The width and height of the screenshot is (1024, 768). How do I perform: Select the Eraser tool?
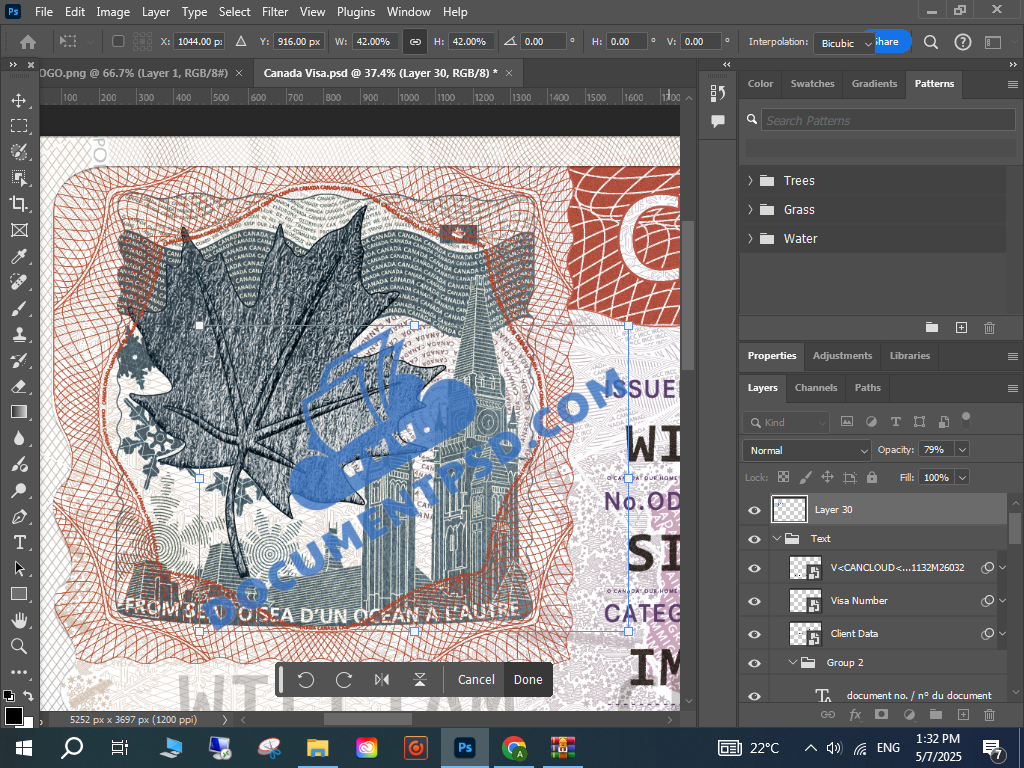(19, 386)
